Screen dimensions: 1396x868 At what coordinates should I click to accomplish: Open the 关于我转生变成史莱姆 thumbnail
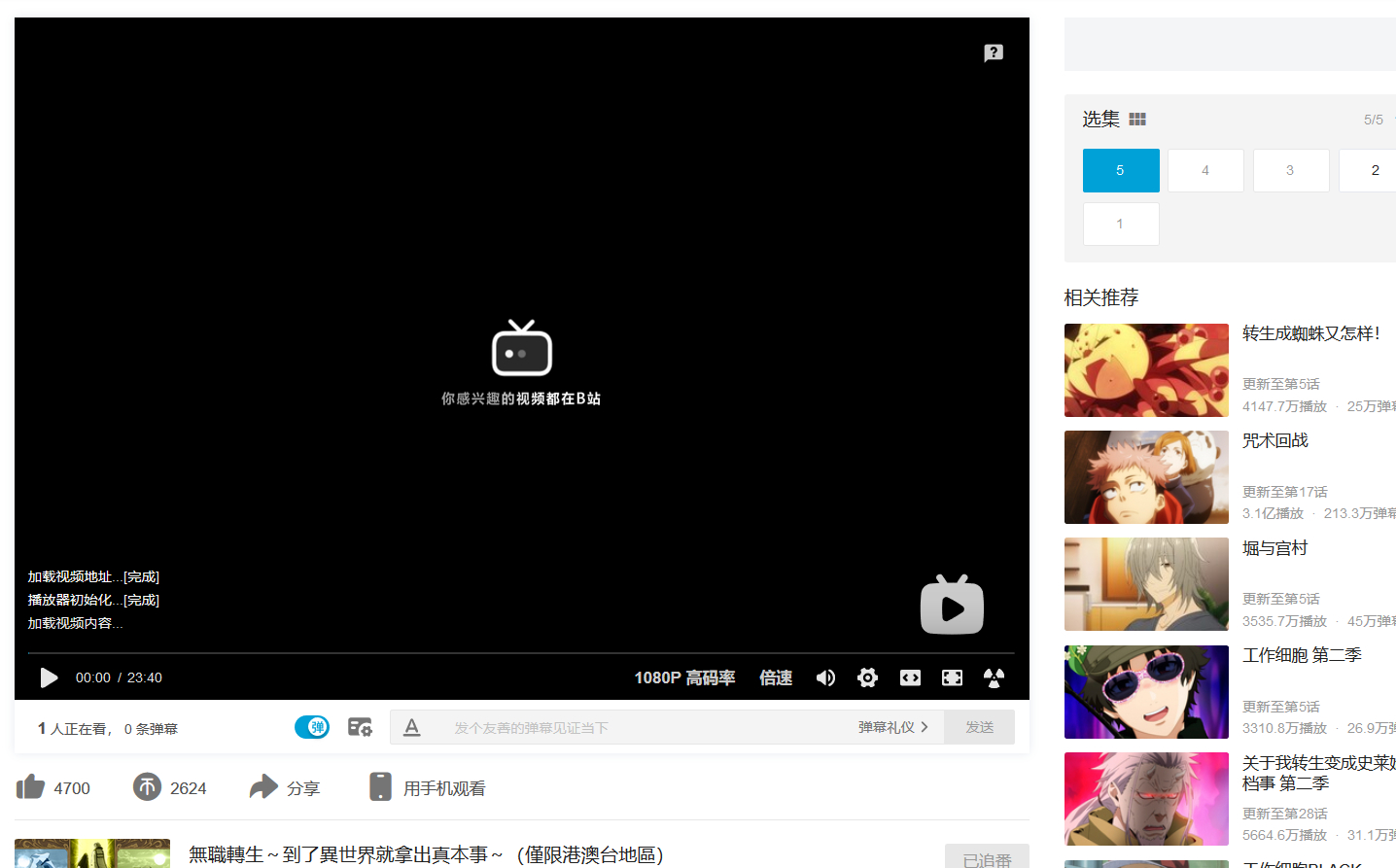[x=1146, y=799]
